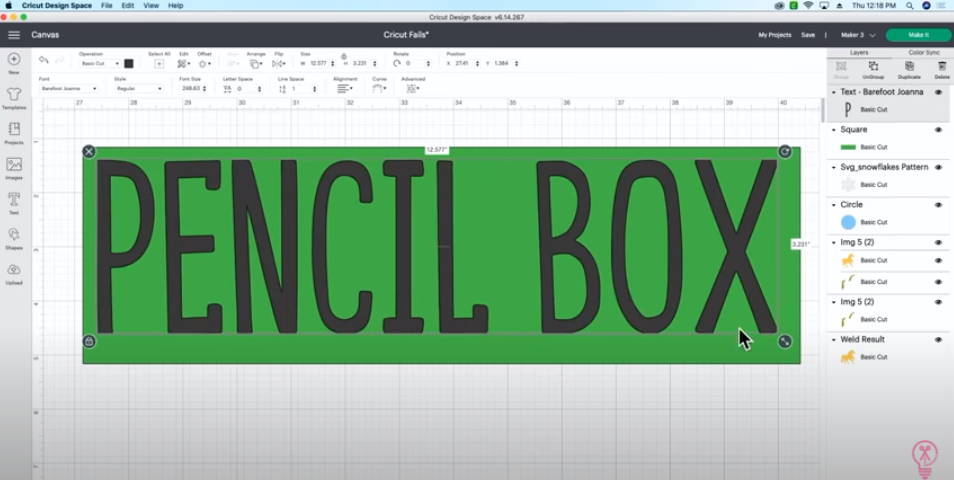Image resolution: width=954 pixels, height=480 pixels.
Task: Click the Rotate angle field
Action: 414,63
